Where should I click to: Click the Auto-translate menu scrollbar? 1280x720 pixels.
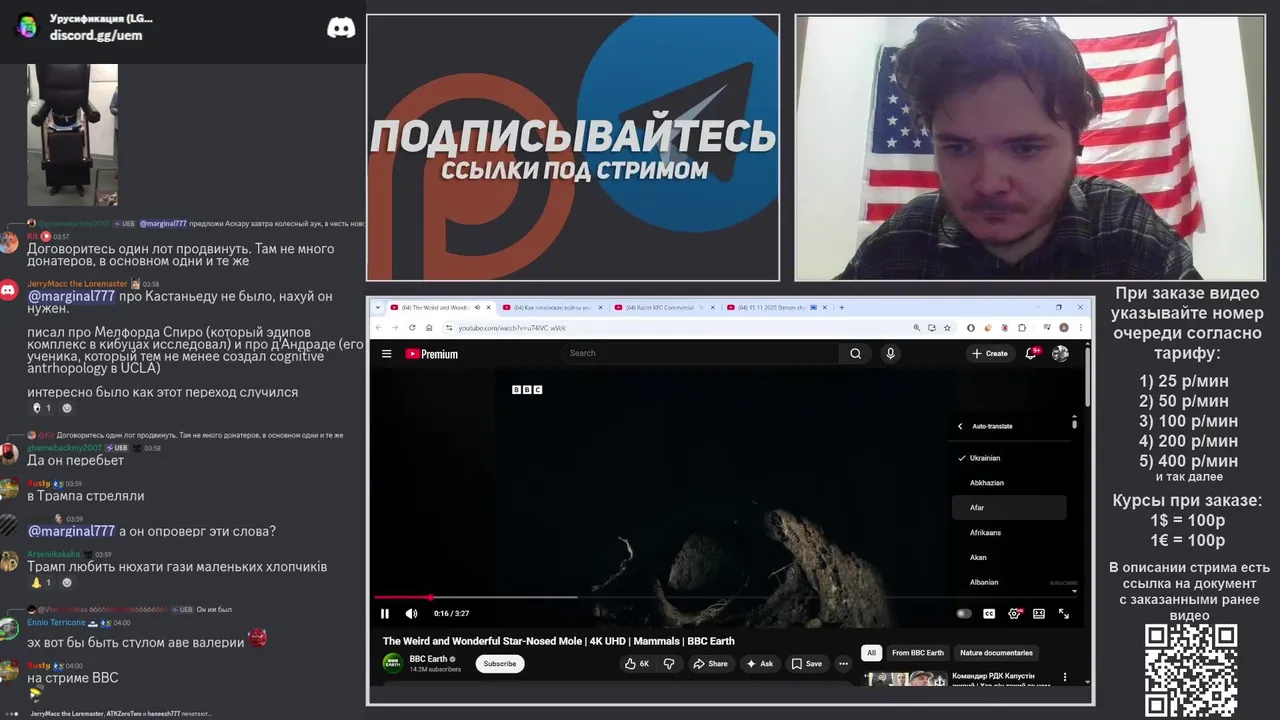click(x=1075, y=423)
